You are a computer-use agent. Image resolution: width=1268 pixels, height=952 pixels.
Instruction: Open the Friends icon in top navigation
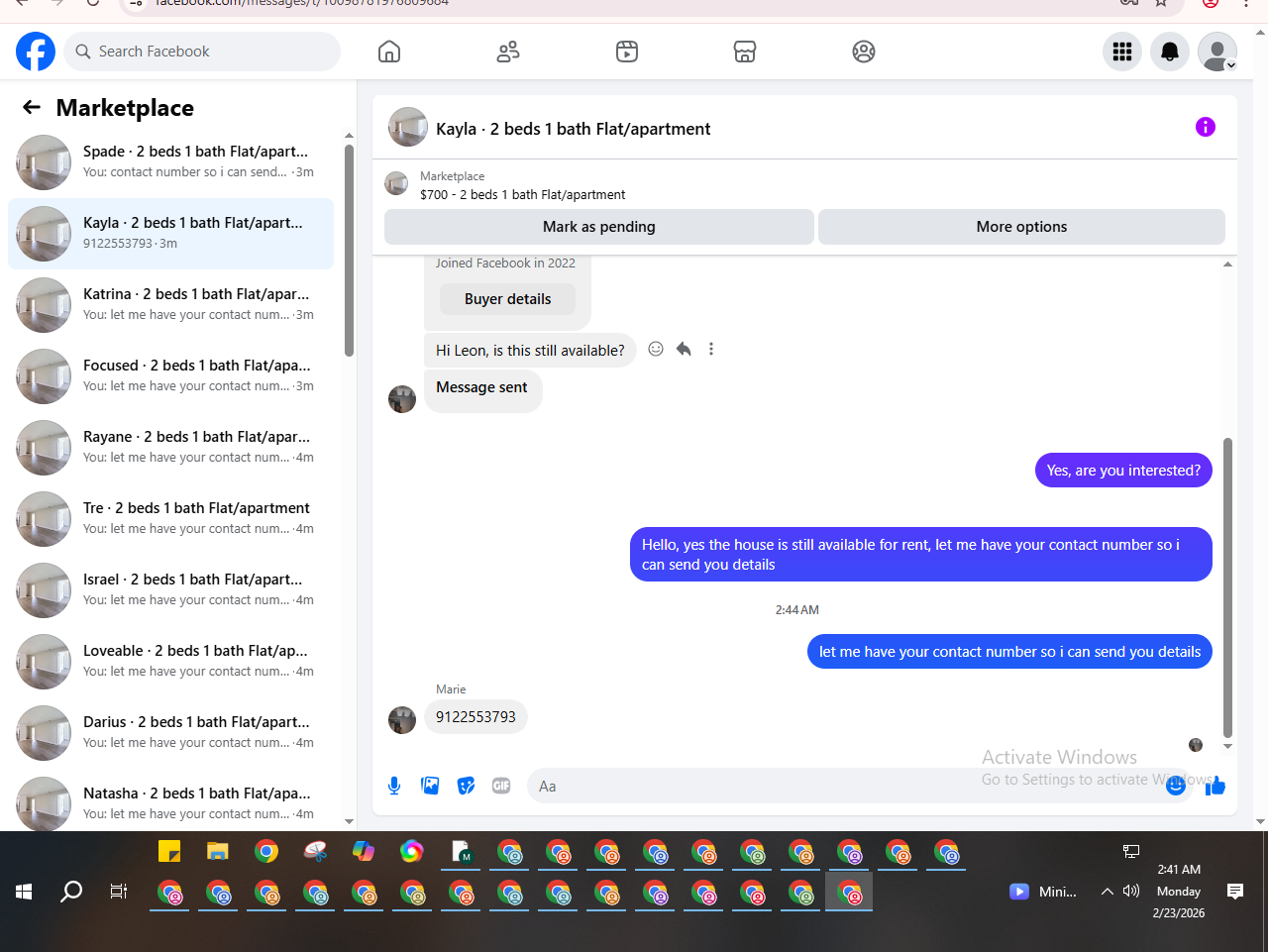(508, 52)
